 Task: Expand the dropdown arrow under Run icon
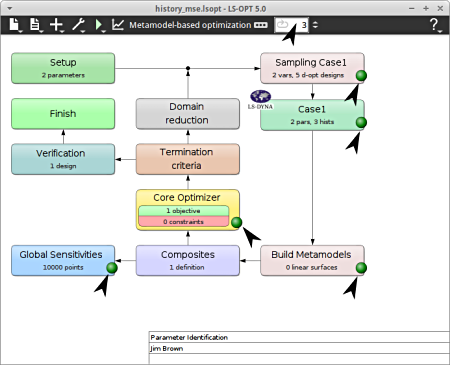pos(104,31)
